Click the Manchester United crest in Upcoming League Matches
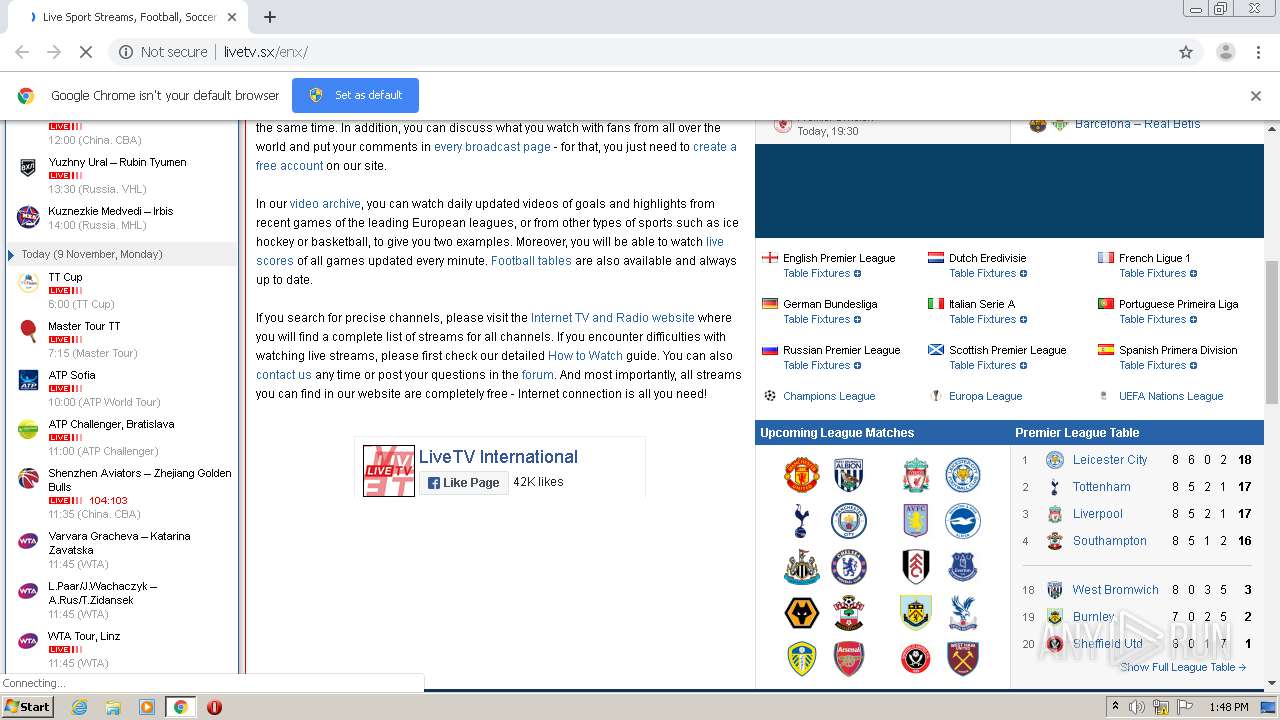The width and height of the screenshot is (1280, 720). (x=801, y=475)
